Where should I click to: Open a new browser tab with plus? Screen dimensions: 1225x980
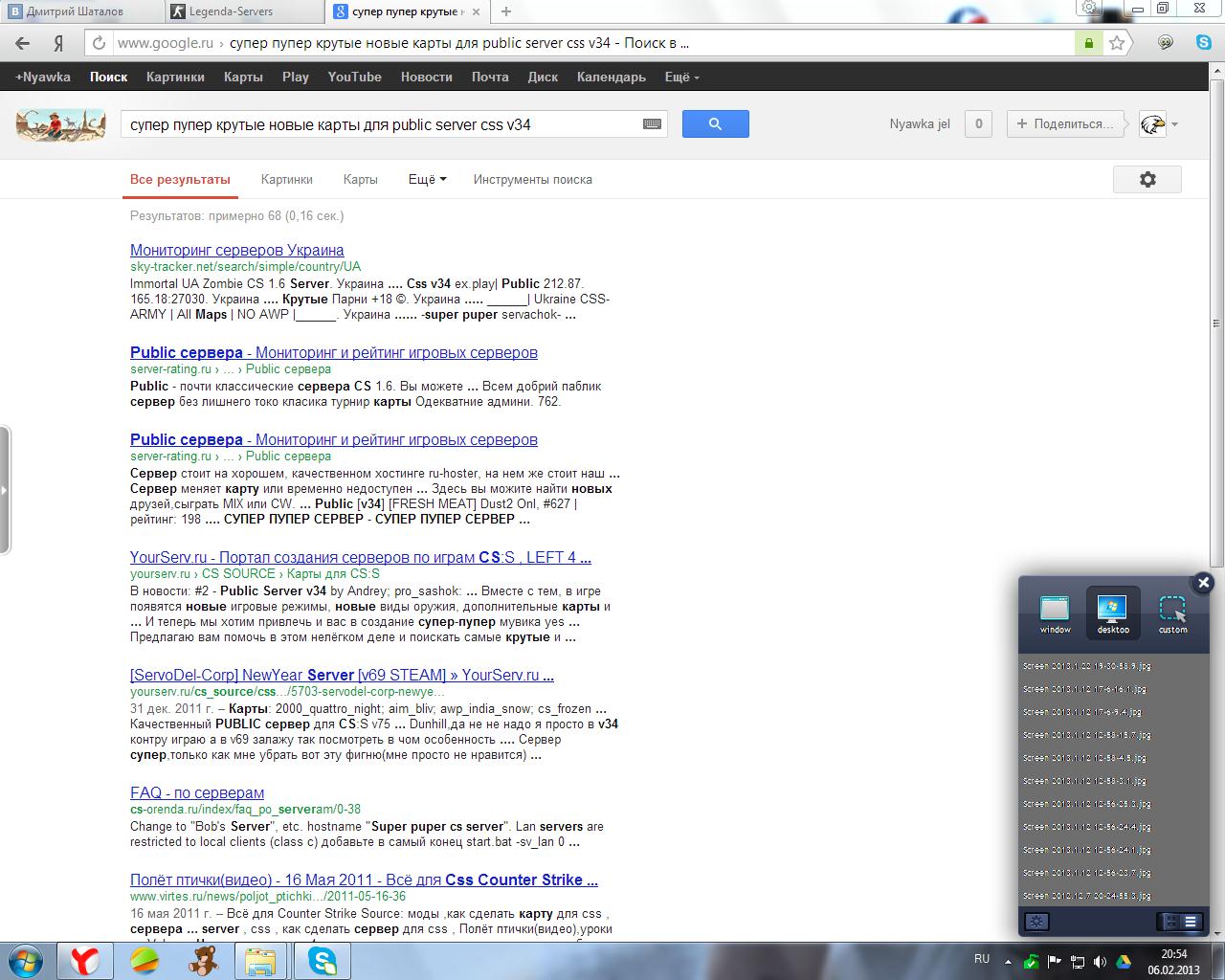pyautogui.click(x=506, y=11)
